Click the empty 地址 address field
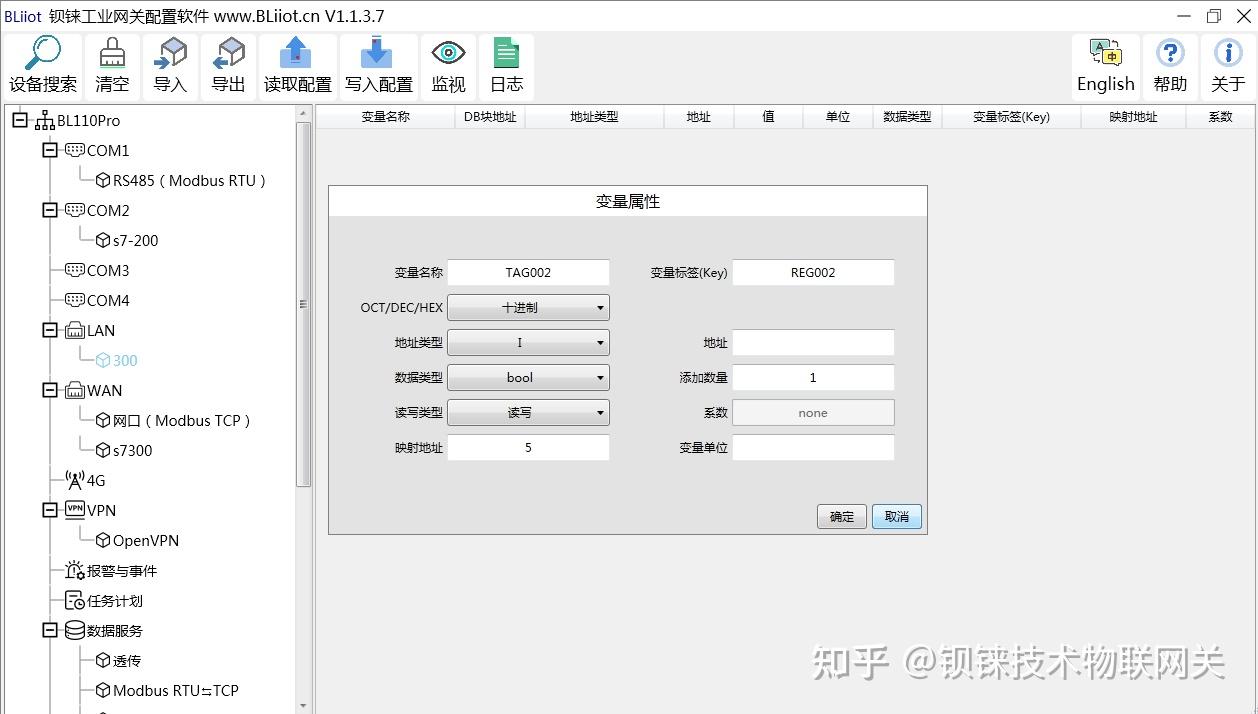This screenshot has width=1258, height=714. coord(813,343)
